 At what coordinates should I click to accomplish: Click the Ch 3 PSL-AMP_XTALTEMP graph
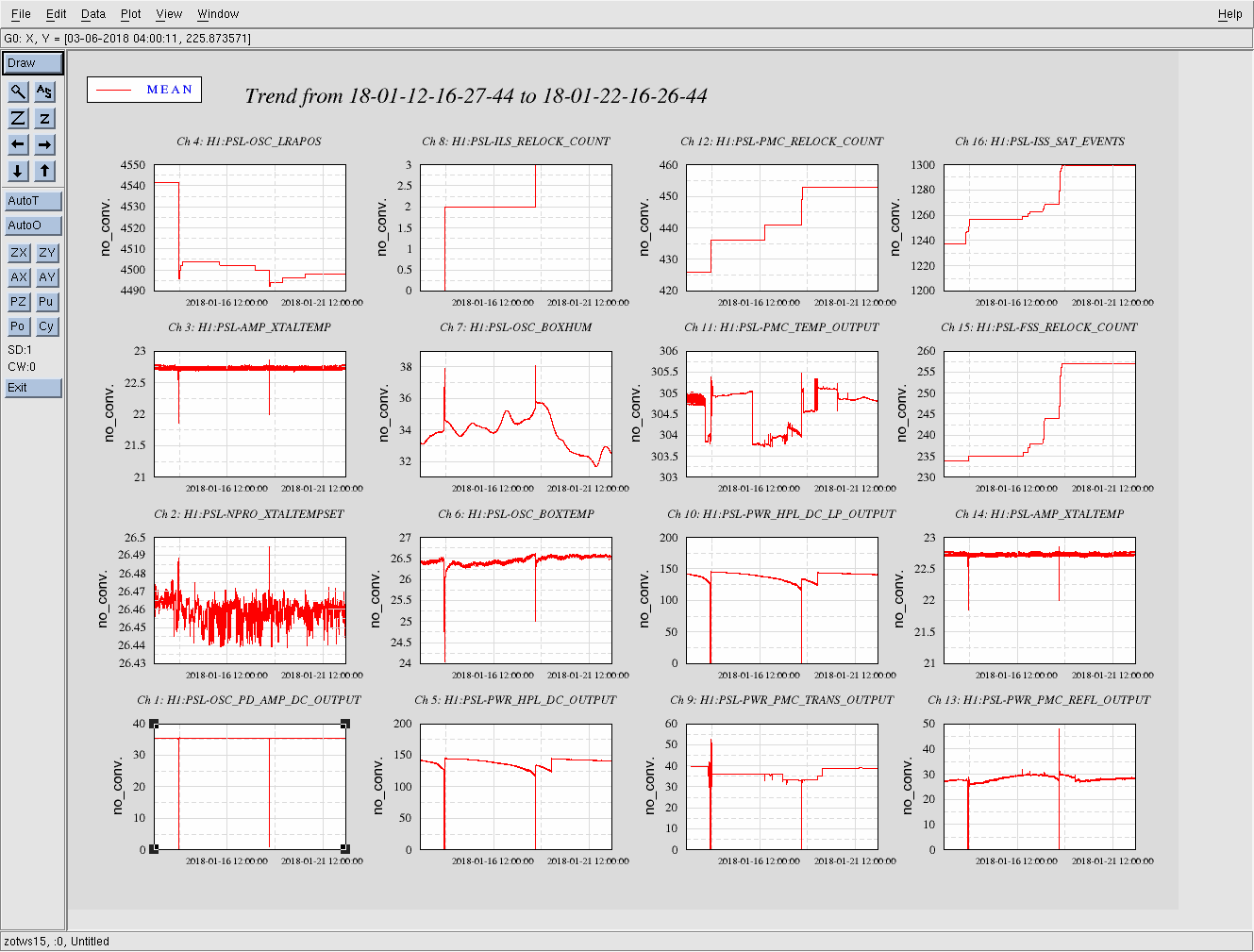tap(249, 414)
